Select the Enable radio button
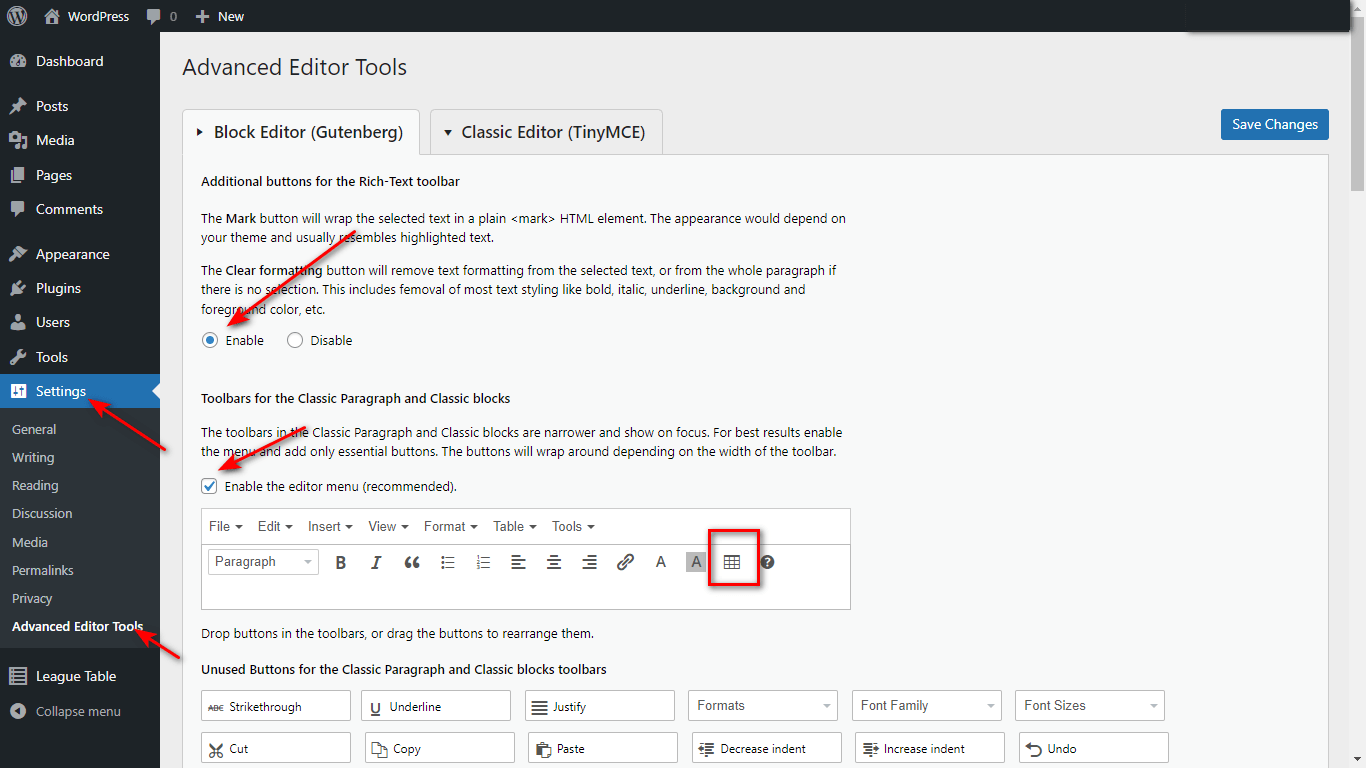The height and width of the screenshot is (768, 1366). pos(210,340)
